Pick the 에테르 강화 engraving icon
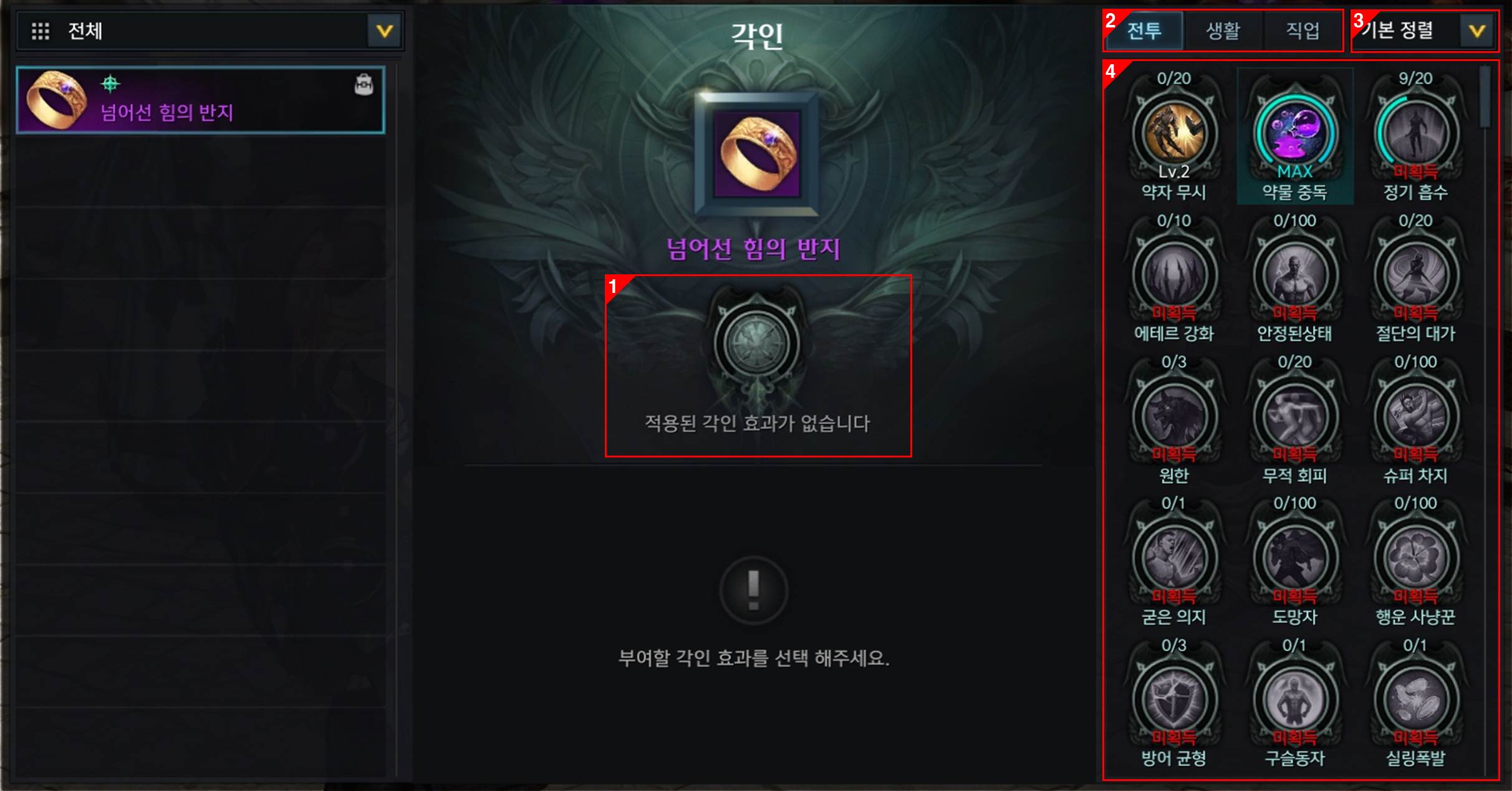1512x791 pixels. point(1174,274)
